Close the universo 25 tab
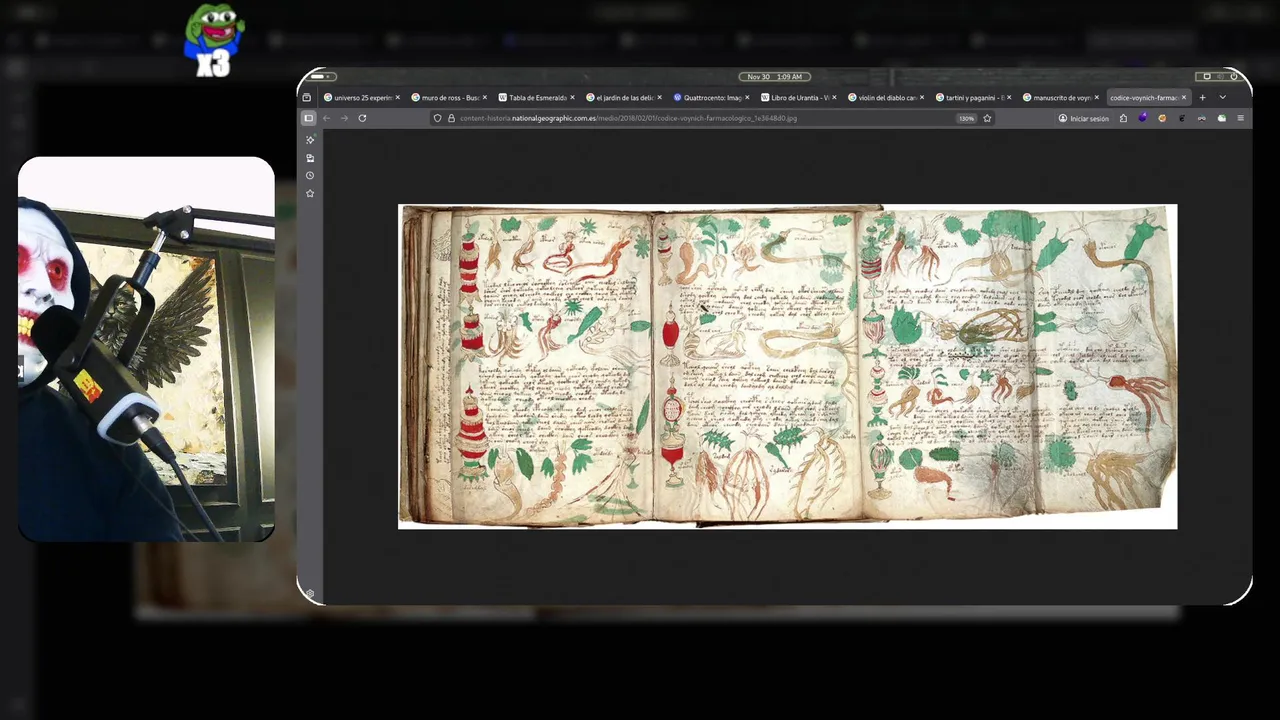The height and width of the screenshot is (720, 1280). pyautogui.click(x=397, y=98)
